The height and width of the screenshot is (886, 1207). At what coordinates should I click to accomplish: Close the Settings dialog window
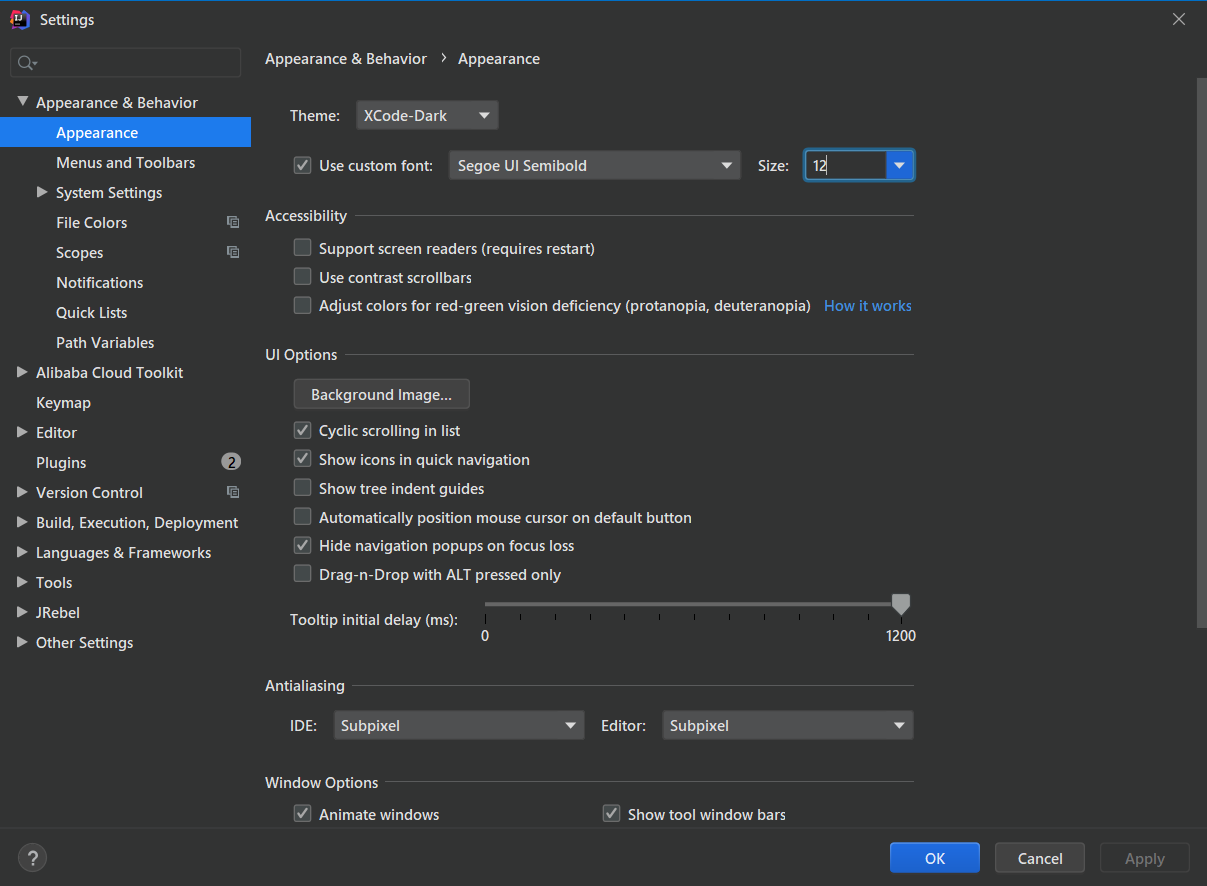point(1179,19)
